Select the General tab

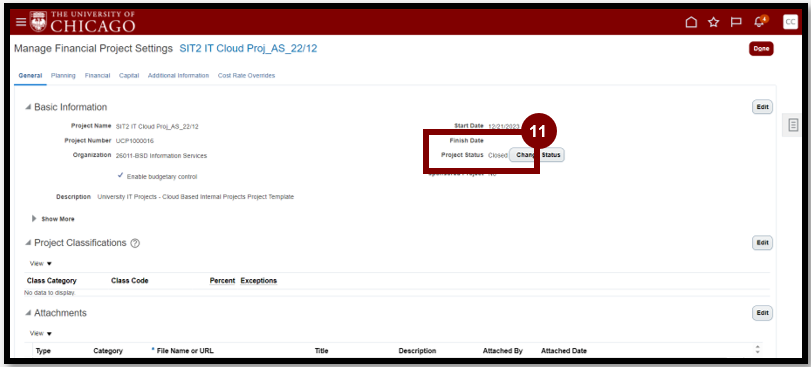pos(30,75)
